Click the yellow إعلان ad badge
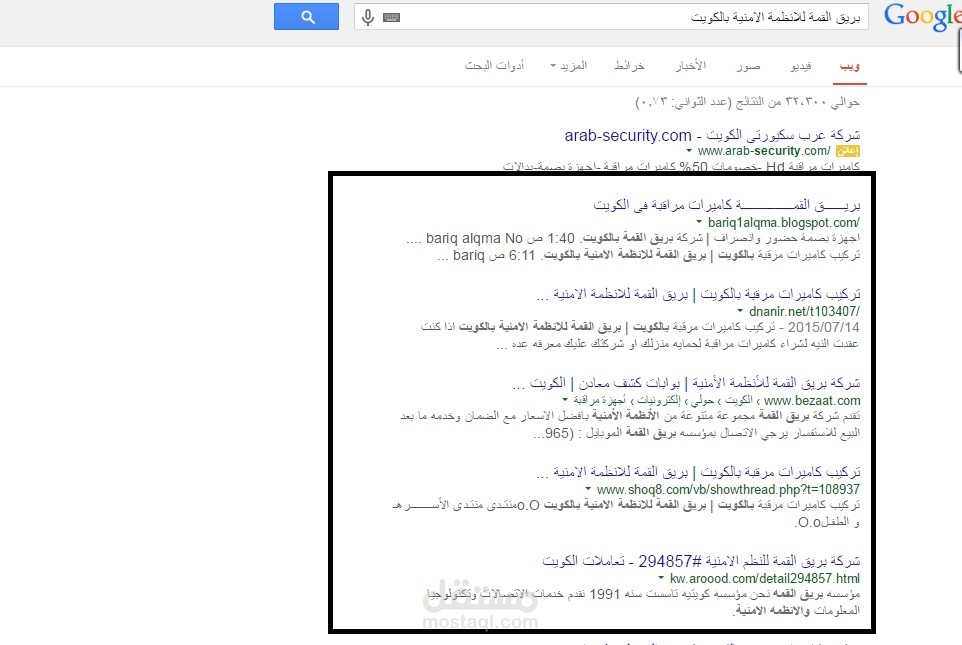Viewport: 962px width, 645px height. tap(848, 151)
